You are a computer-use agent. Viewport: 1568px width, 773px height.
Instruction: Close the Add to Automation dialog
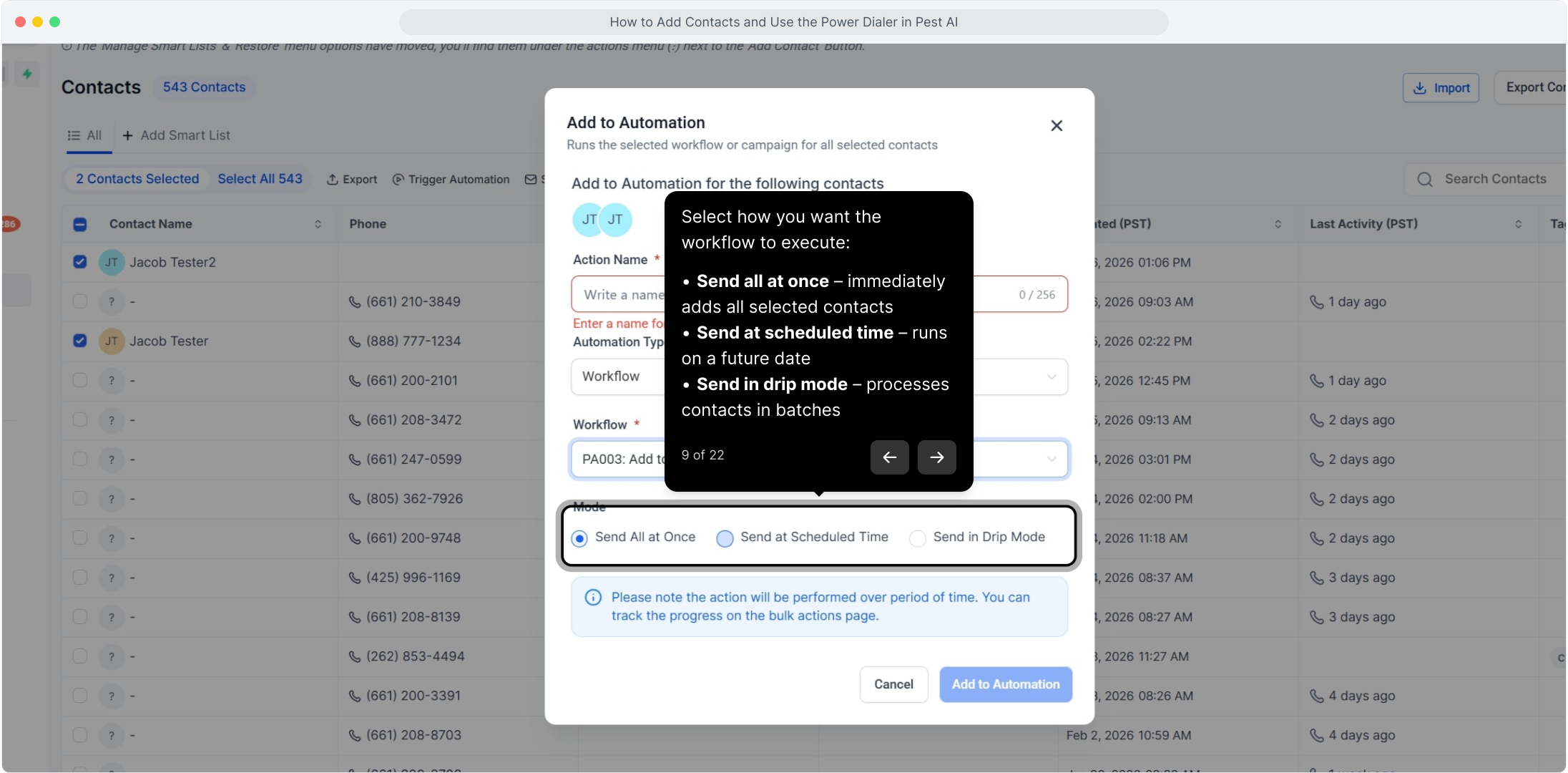pos(1056,126)
